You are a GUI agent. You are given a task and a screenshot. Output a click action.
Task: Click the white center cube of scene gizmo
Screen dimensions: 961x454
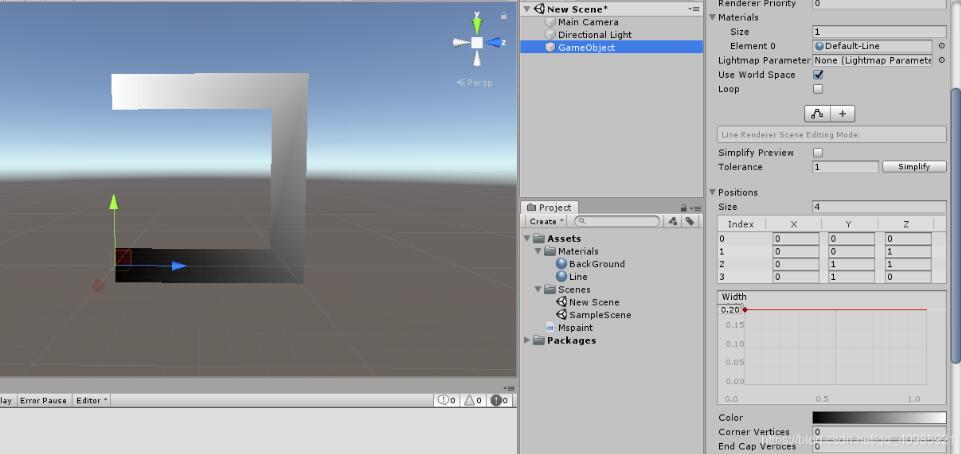pyautogui.click(x=477, y=42)
